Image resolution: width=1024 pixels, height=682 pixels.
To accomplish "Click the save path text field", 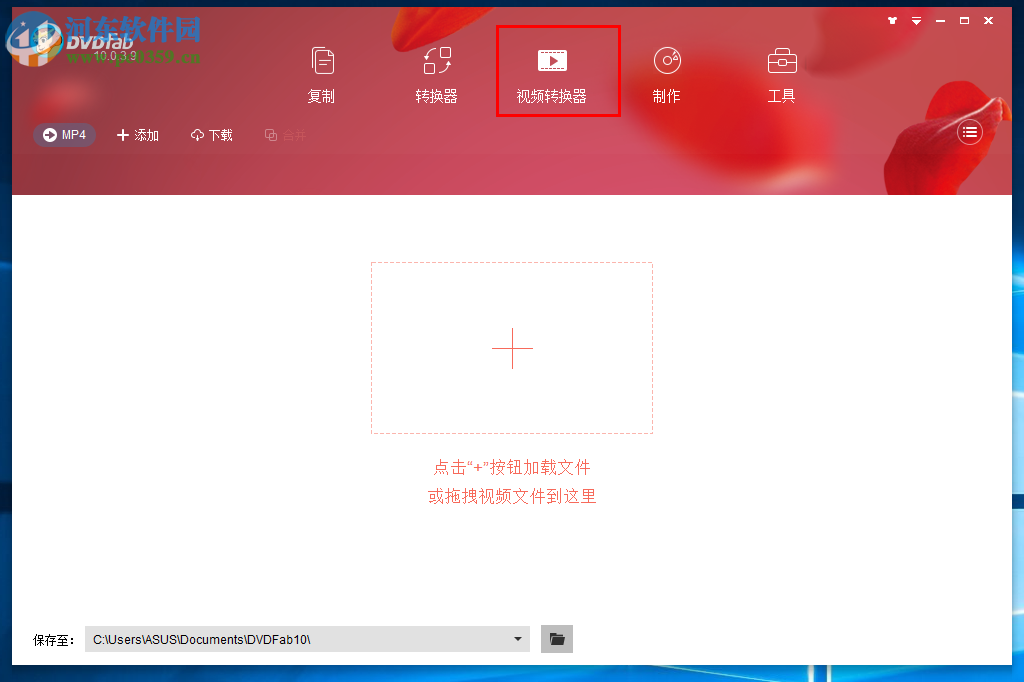I will tap(300, 639).
